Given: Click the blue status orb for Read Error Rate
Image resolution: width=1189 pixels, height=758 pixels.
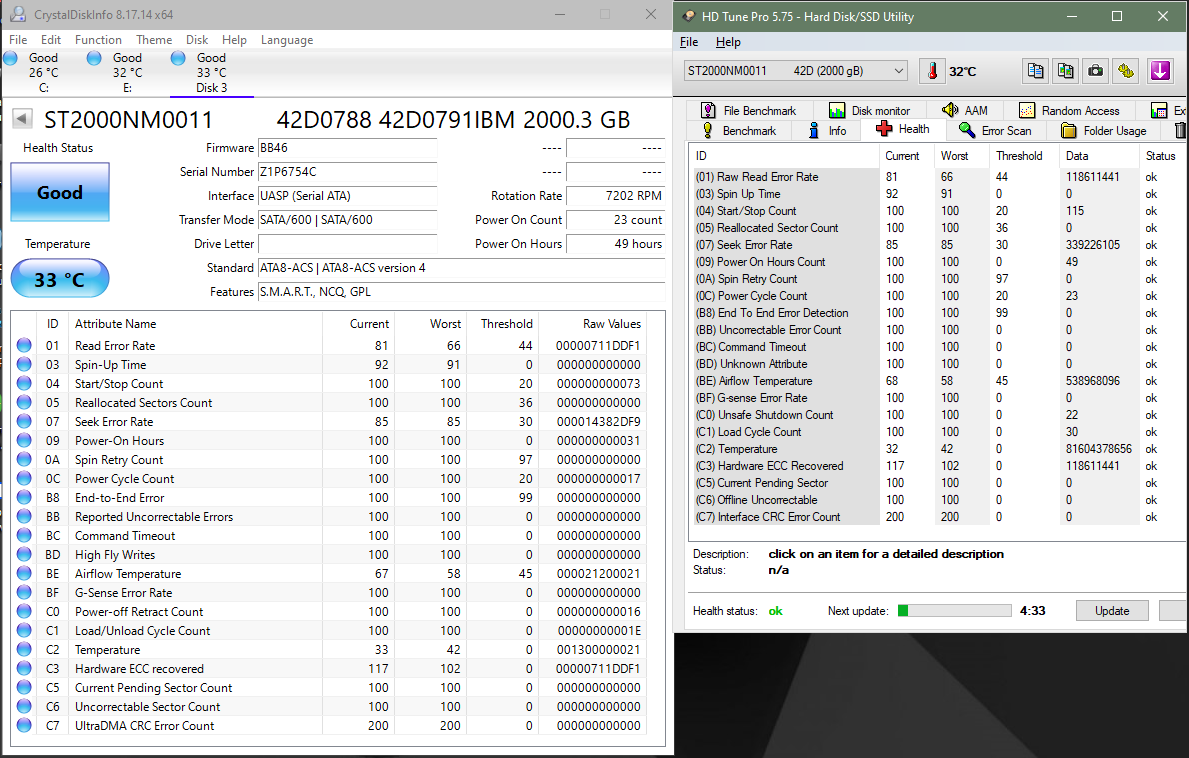Looking at the screenshot, I should 24,346.
